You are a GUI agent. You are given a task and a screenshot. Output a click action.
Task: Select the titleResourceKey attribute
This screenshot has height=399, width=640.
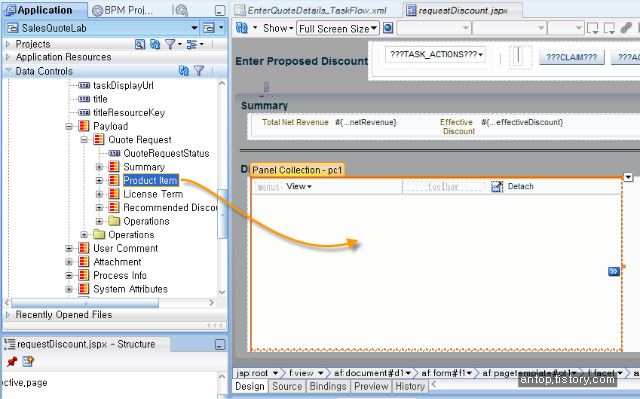pos(129,112)
